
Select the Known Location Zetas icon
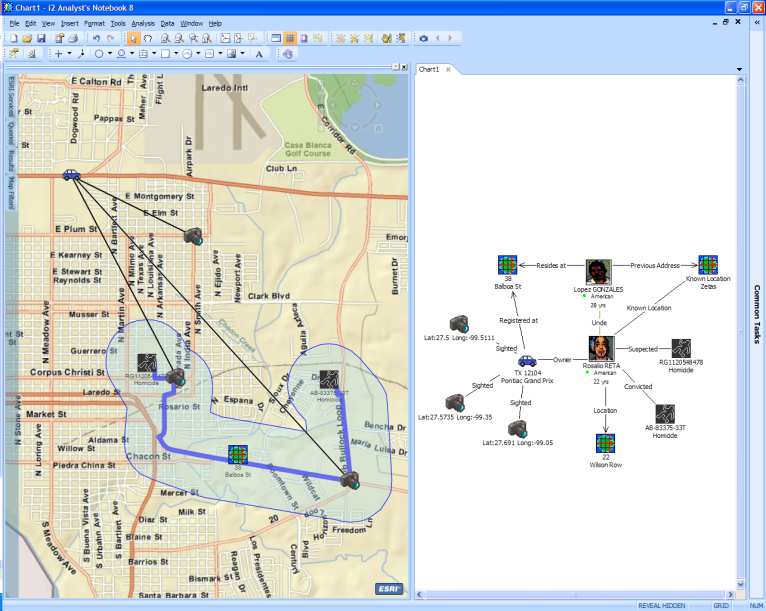(708, 265)
